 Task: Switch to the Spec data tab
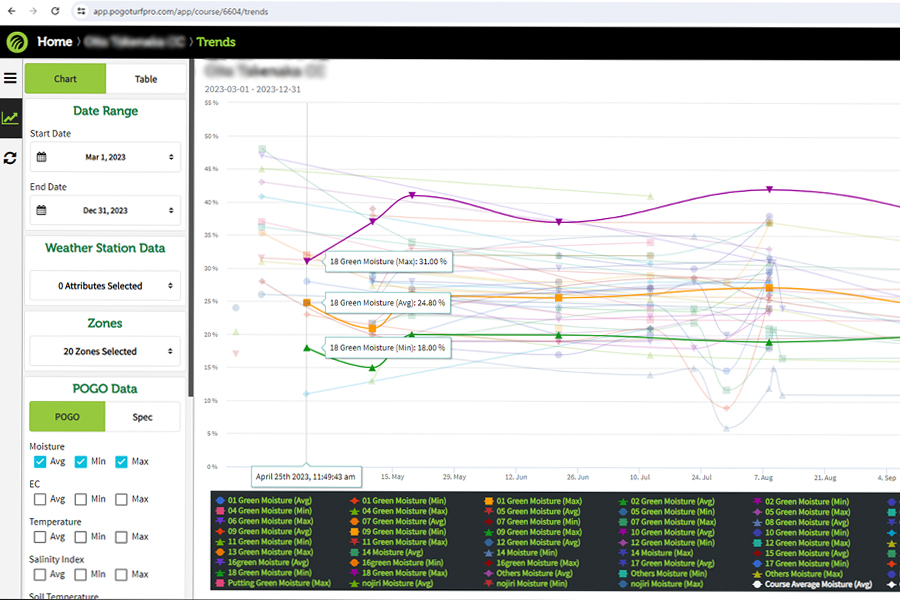(x=143, y=417)
